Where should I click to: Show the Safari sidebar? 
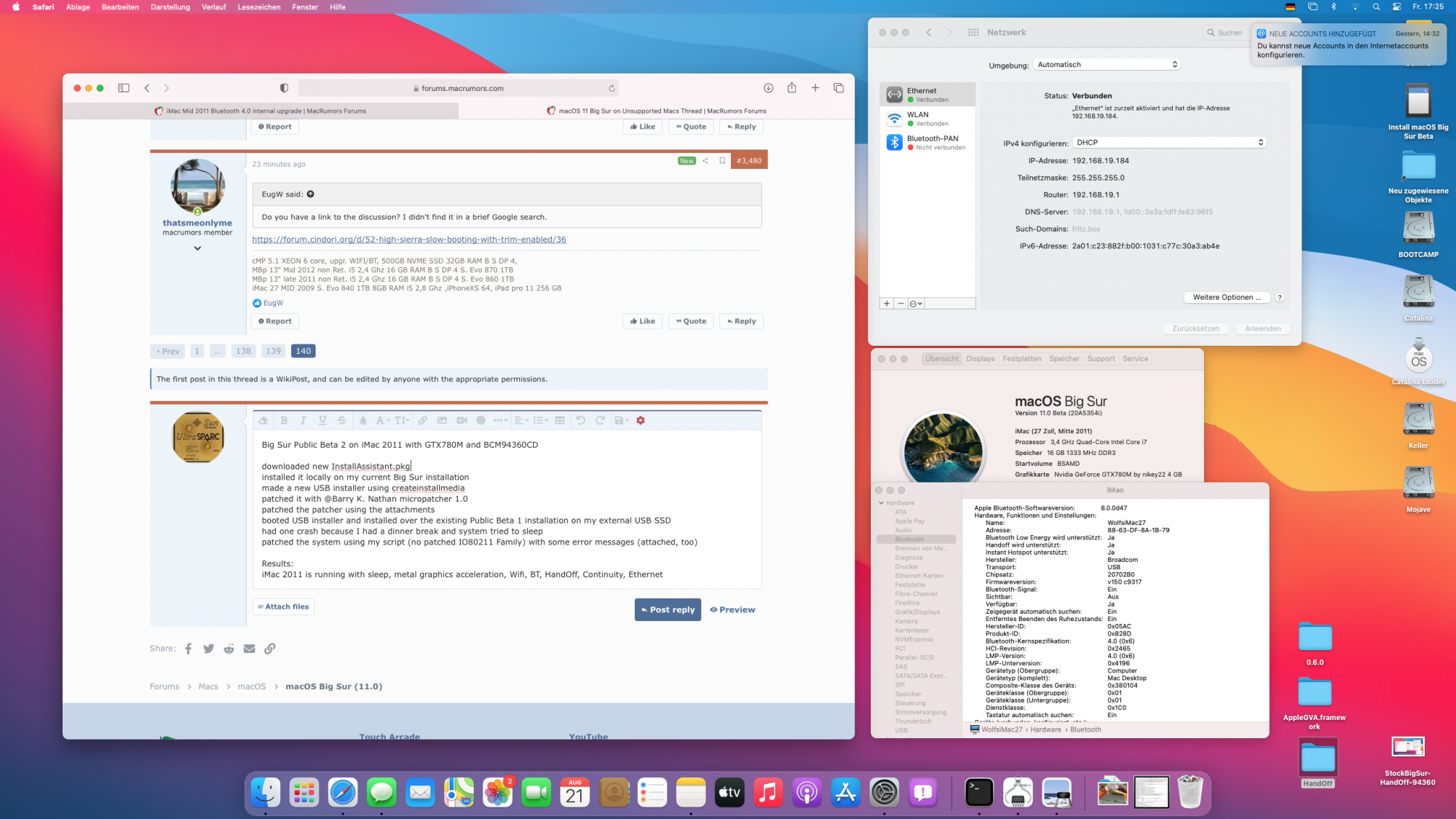tap(124, 88)
